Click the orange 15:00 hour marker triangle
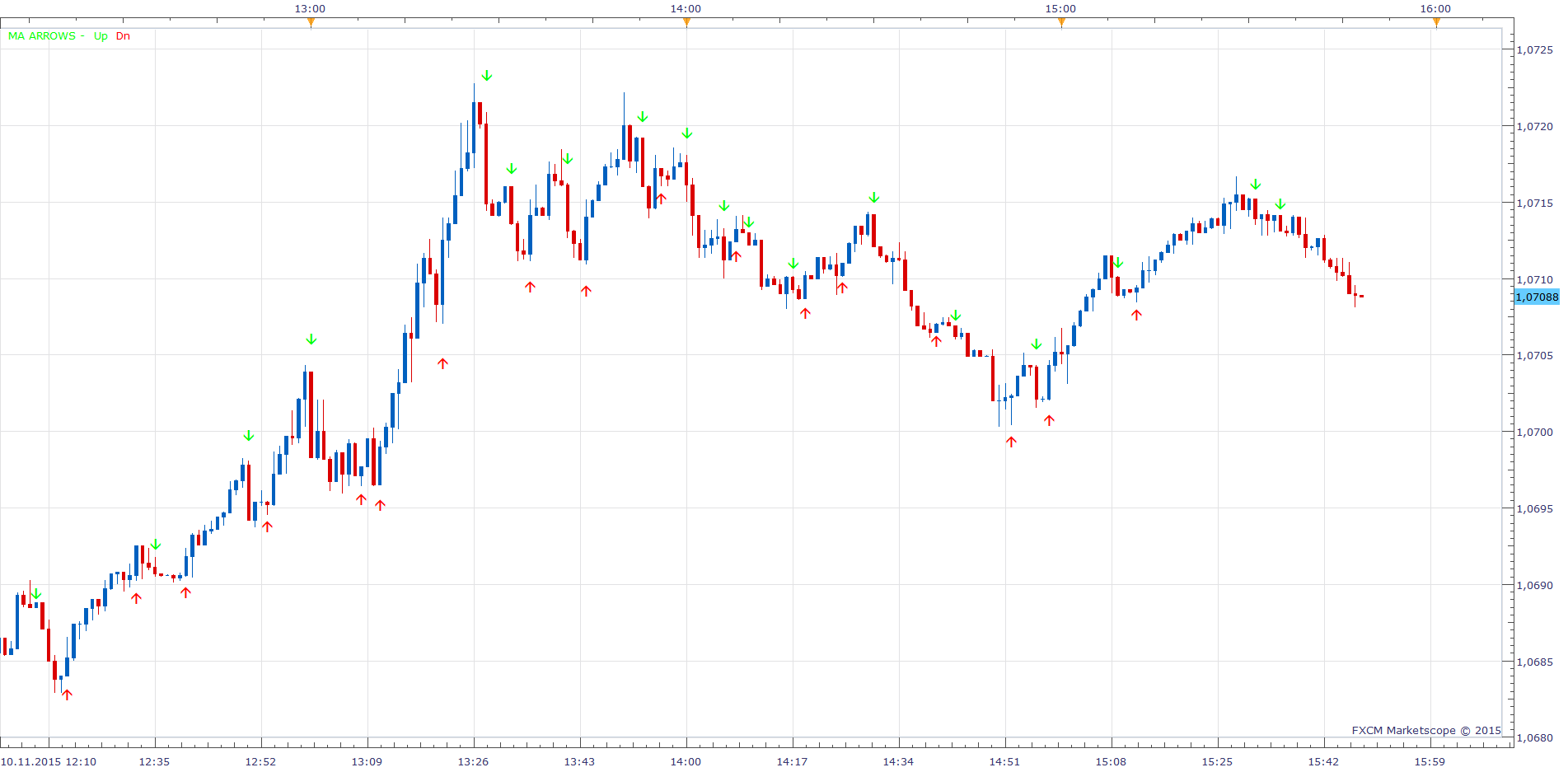Screen dimensions: 1568x772 click(x=1061, y=22)
